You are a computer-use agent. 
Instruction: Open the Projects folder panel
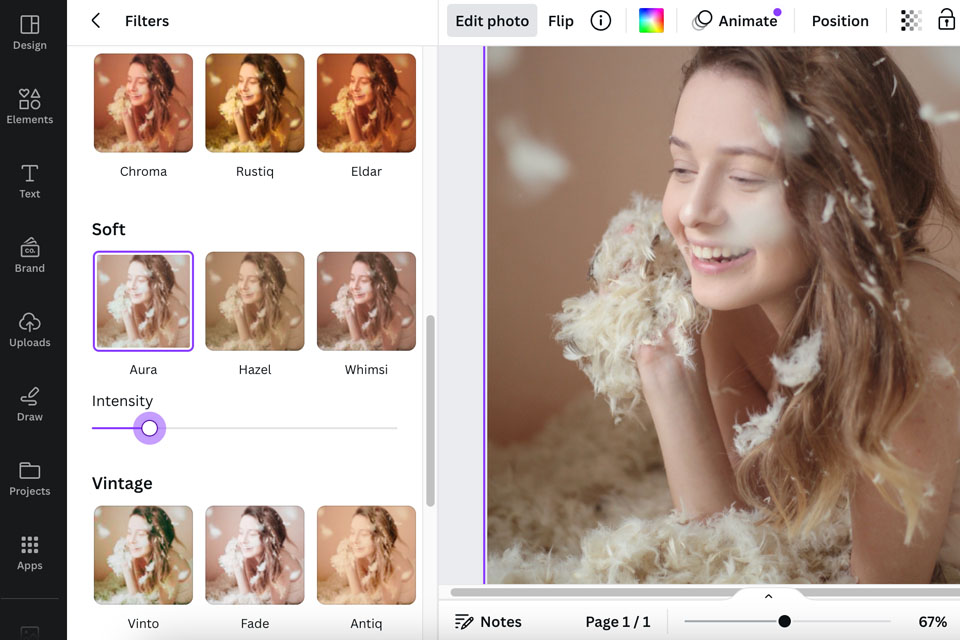click(29, 478)
